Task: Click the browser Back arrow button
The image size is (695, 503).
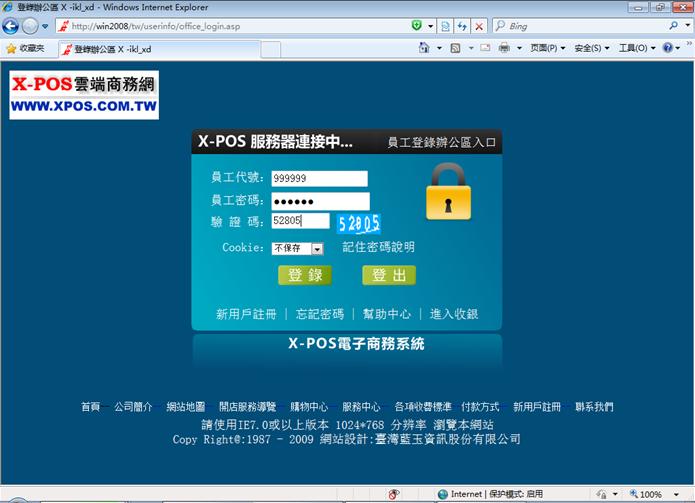Action: pyautogui.click(x=11, y=26)
